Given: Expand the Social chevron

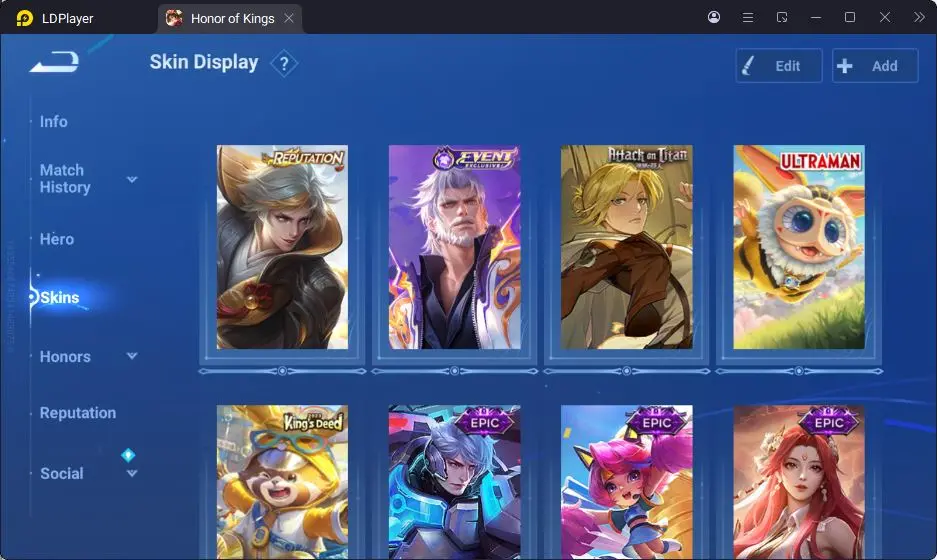Looking at the screenshot, I should click(x=132, y=473).
